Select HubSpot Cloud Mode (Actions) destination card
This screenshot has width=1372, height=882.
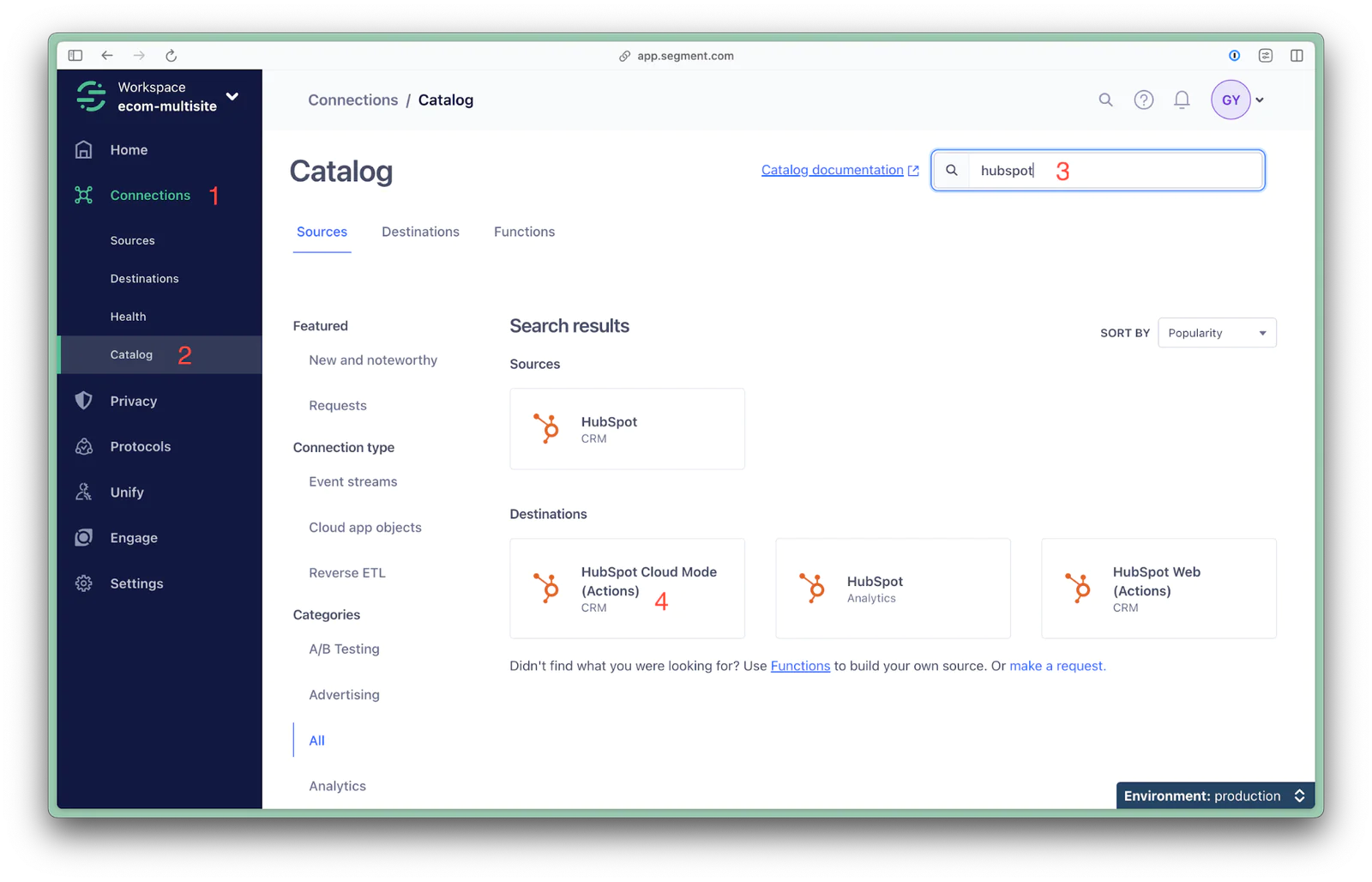[x=627, y=589]
